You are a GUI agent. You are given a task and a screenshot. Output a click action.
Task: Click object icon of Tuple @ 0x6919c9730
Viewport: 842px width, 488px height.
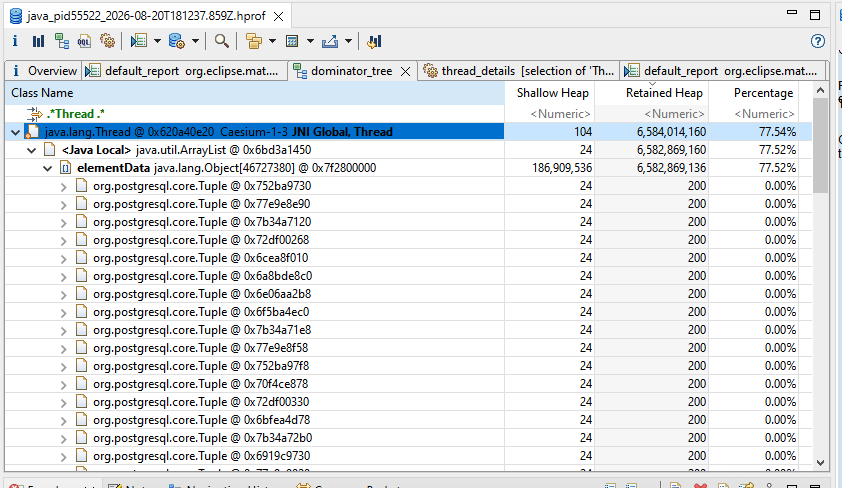[x=81, y=456]
